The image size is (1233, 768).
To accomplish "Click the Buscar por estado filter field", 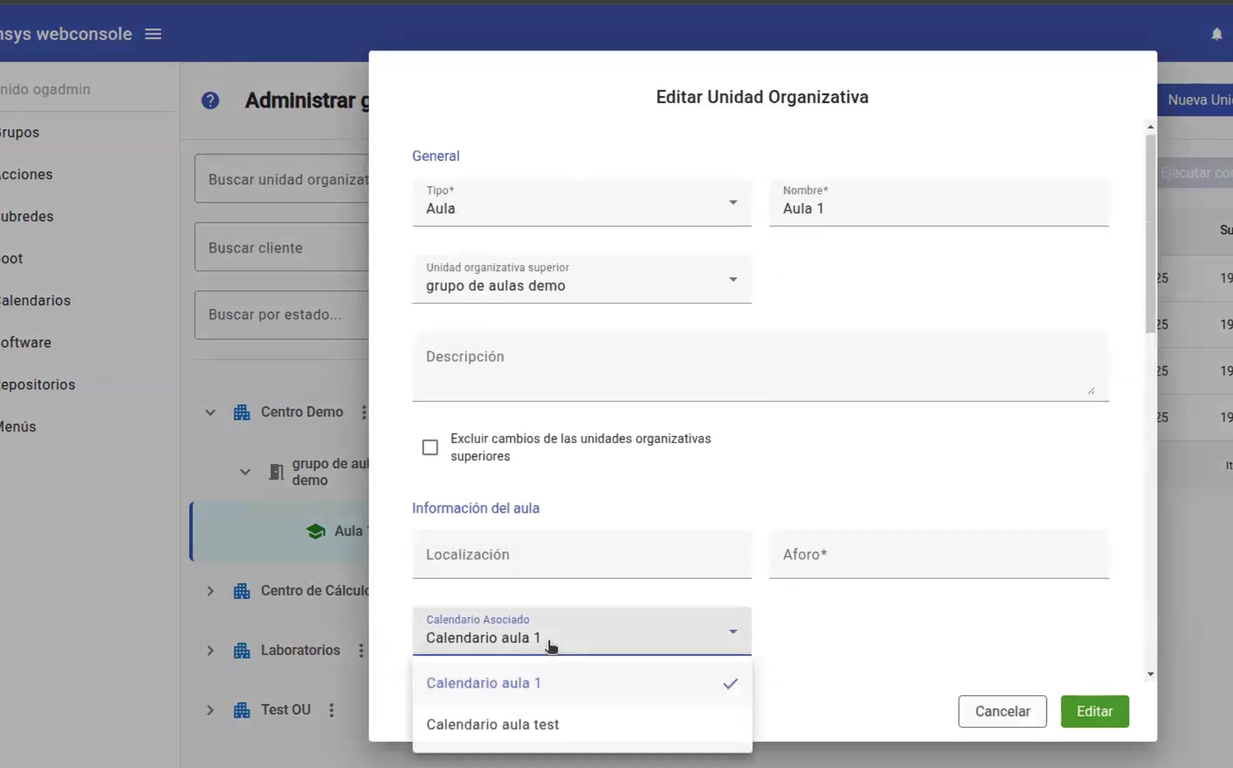I will point(282,315).
